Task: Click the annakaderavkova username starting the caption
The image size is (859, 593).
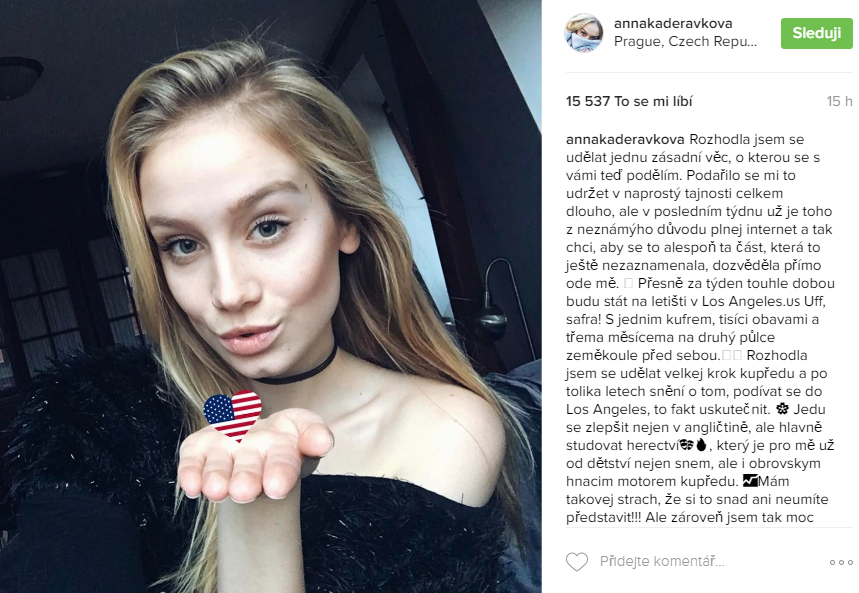Action: [x=625, y=139]
